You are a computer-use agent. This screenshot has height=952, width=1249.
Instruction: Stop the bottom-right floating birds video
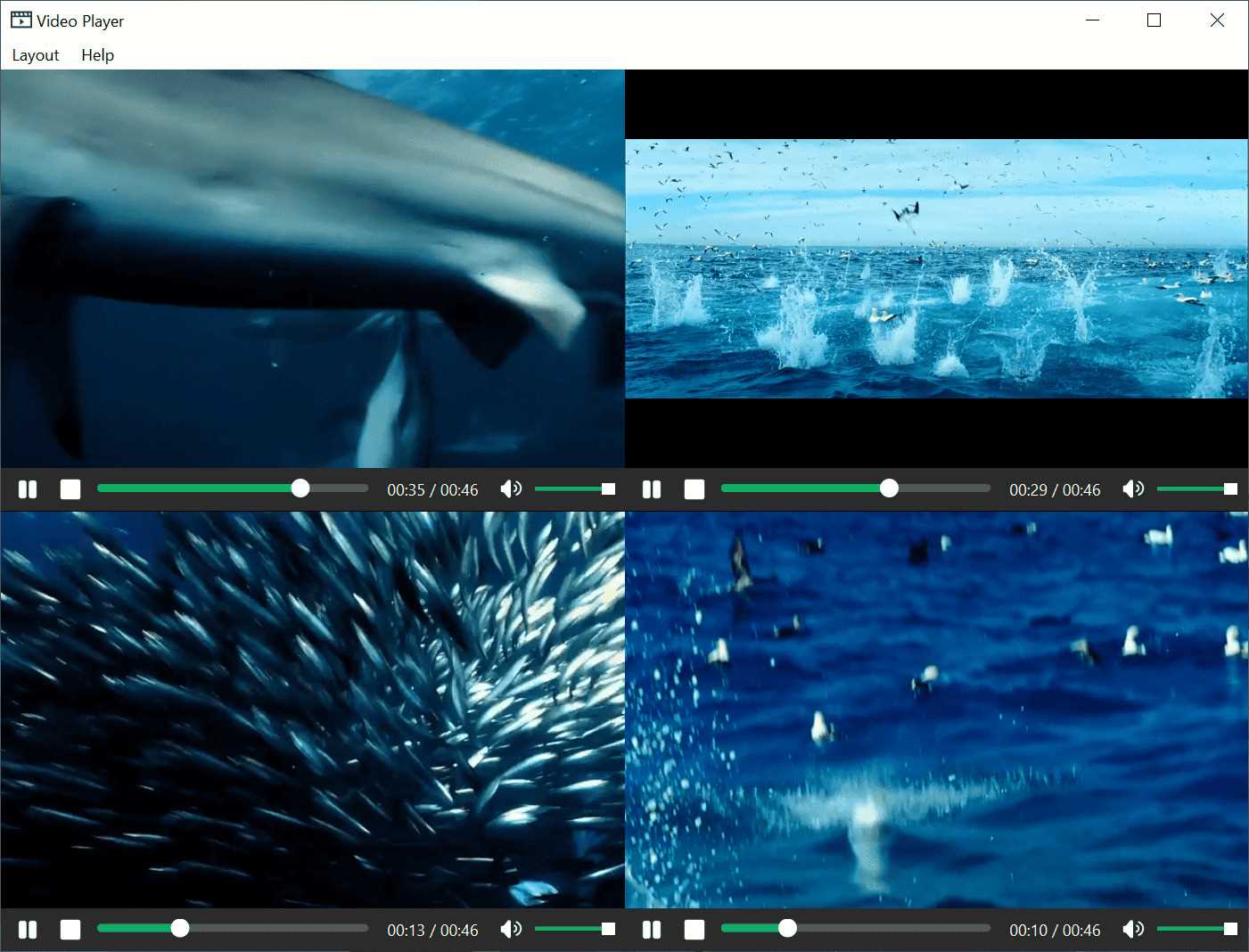pyautogui.click(x=694, y=930)
